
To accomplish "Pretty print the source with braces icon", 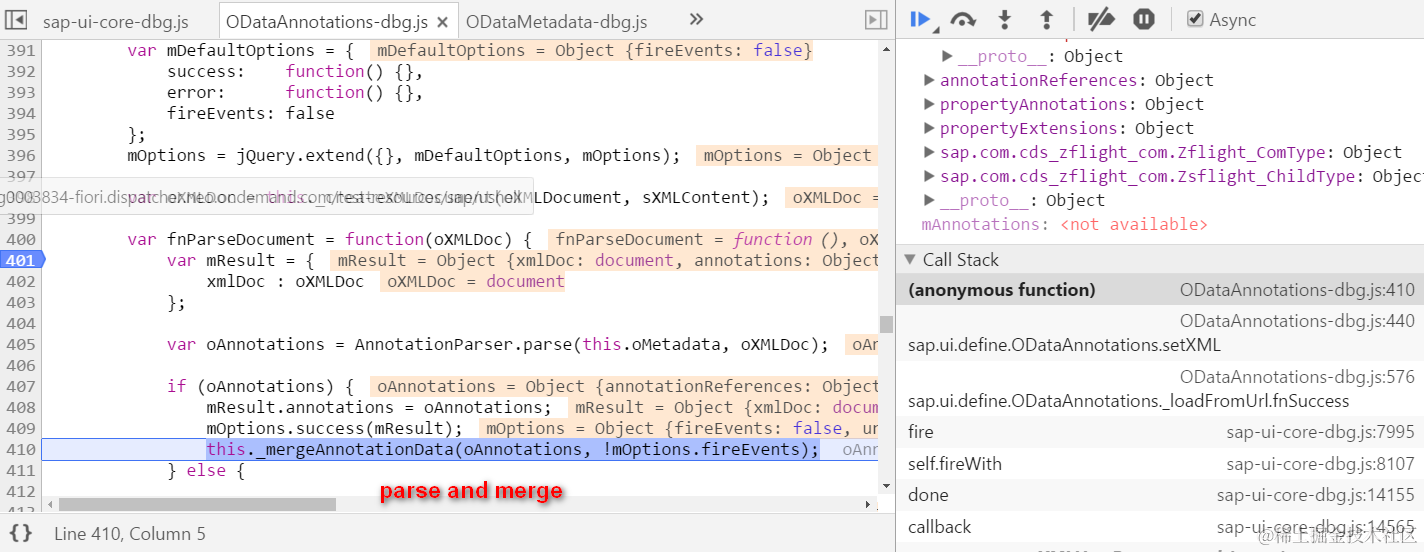I will point(21,533).
